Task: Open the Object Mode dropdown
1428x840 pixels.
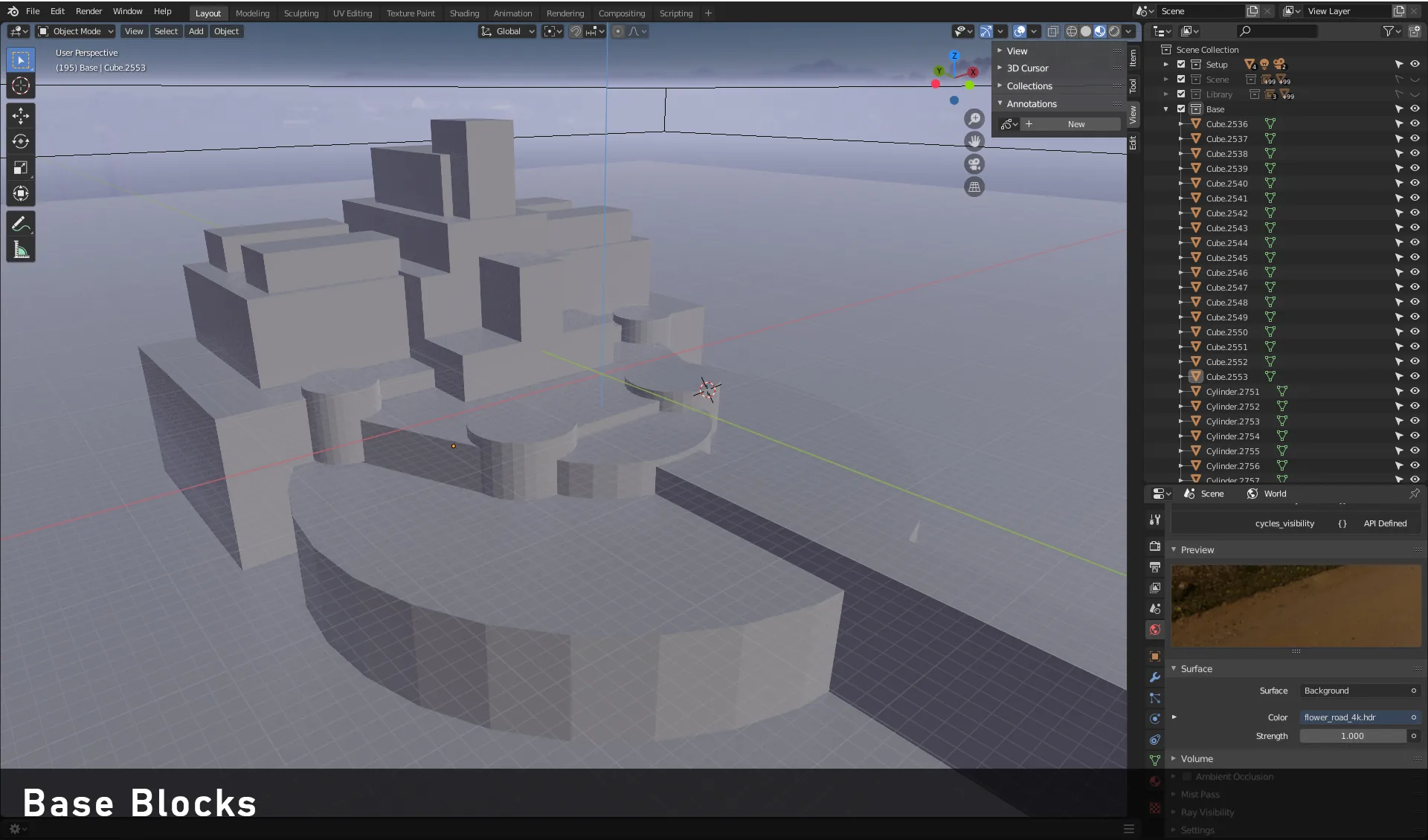Action: (76, 31)
